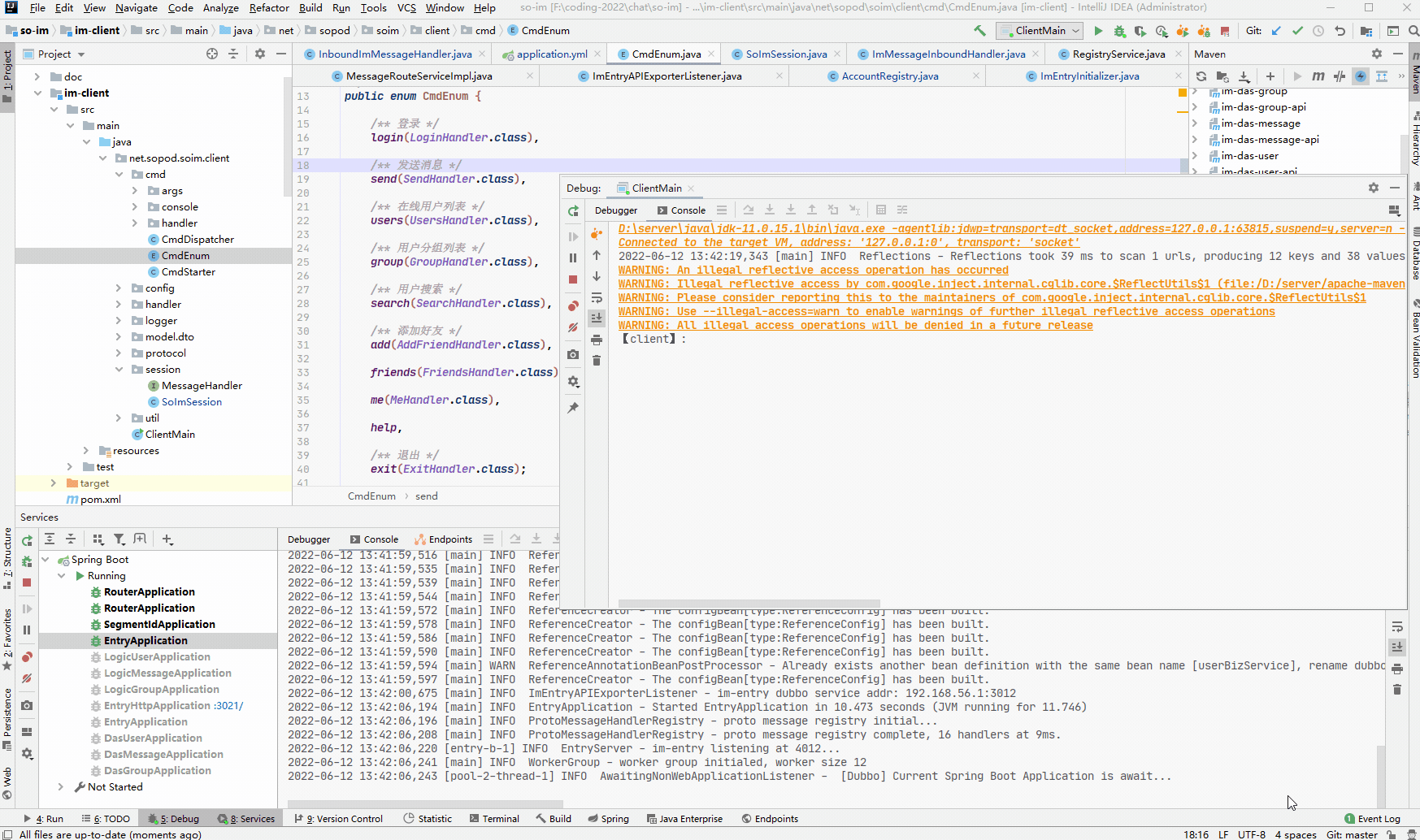Click the EntryHttpApplication :3021/ port link
Viewport: 1420px width, 840px height.
point(228,706)
